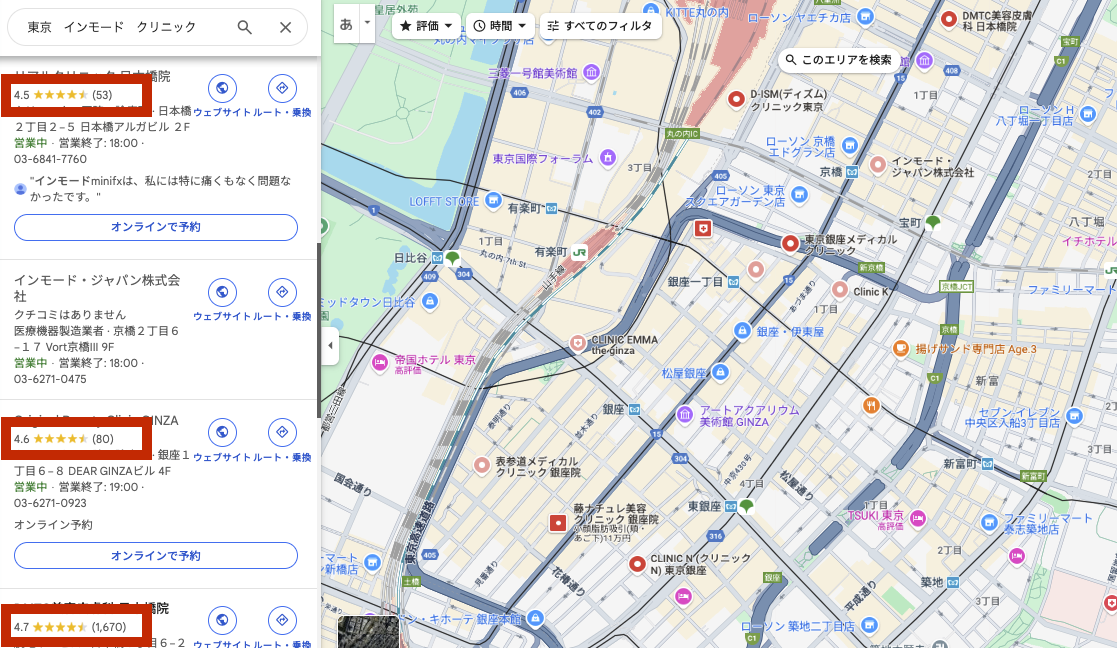Get directions icon for インモード・ジャパン株式会社
This screenshot has width=1117, height=648.
(x=282, y=292)
